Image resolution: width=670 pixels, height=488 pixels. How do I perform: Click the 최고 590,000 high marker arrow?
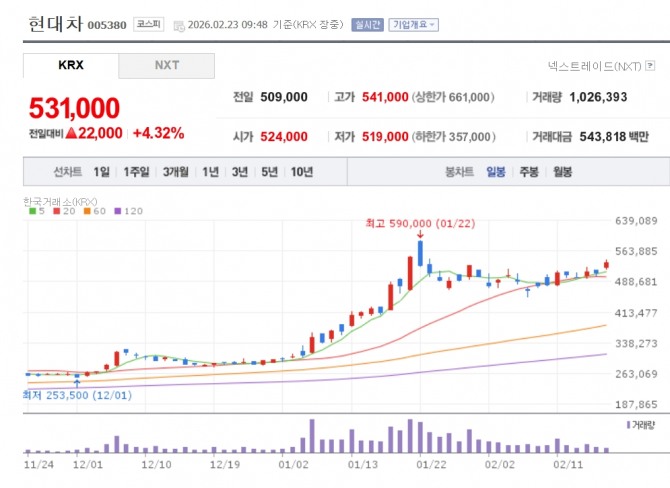pyautogui.click(x=421, y=233)
